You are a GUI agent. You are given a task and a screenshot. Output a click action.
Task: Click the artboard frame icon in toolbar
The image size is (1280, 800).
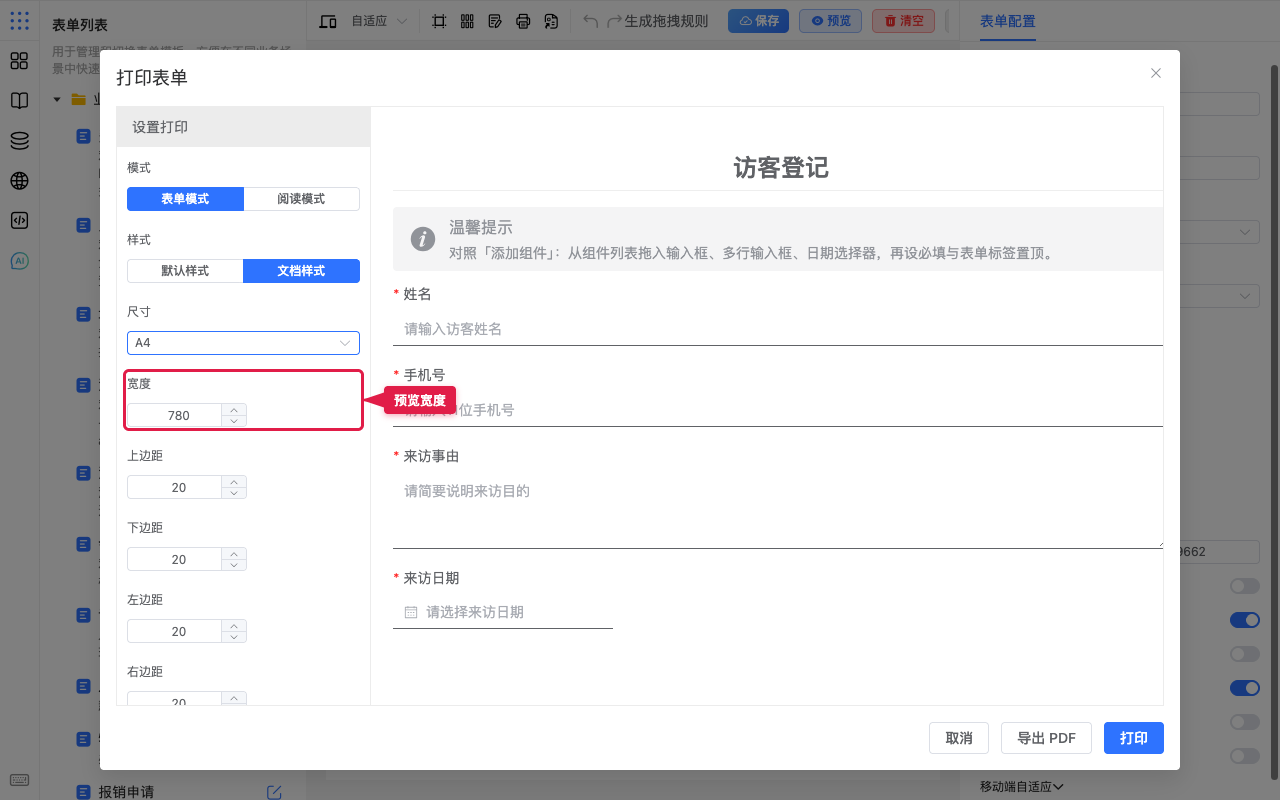pyautogui.click(x=439, y=21)
